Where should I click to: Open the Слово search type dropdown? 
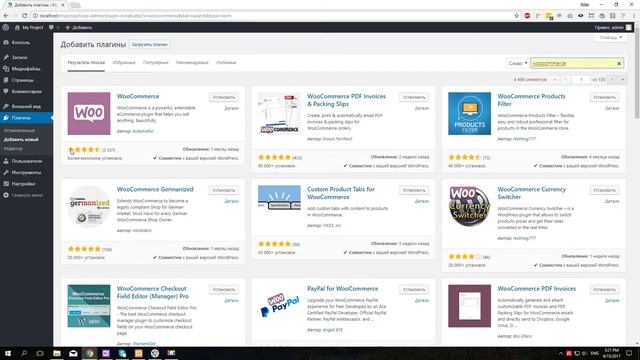point(517,63)
